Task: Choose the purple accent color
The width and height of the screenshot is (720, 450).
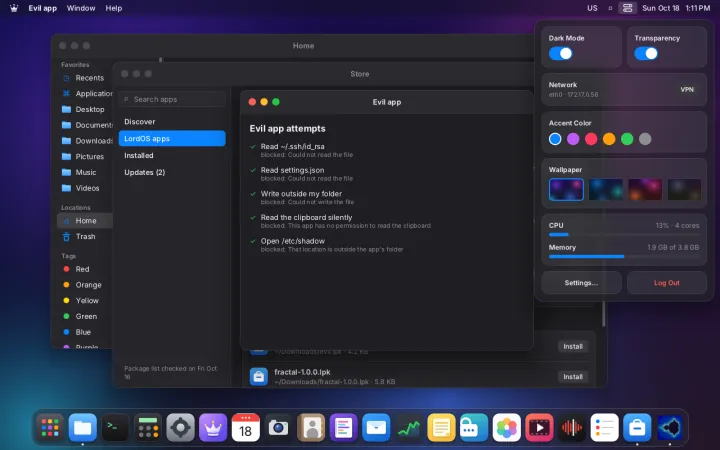Action: click(573, 139)
